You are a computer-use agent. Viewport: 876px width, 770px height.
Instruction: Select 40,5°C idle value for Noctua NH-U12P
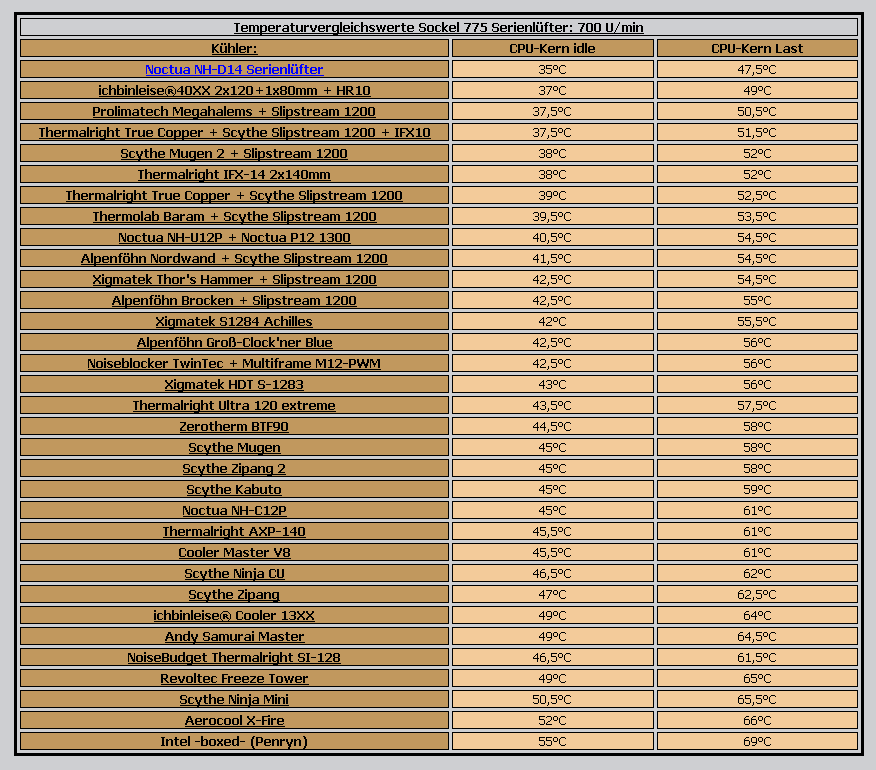tap(552, 237)
